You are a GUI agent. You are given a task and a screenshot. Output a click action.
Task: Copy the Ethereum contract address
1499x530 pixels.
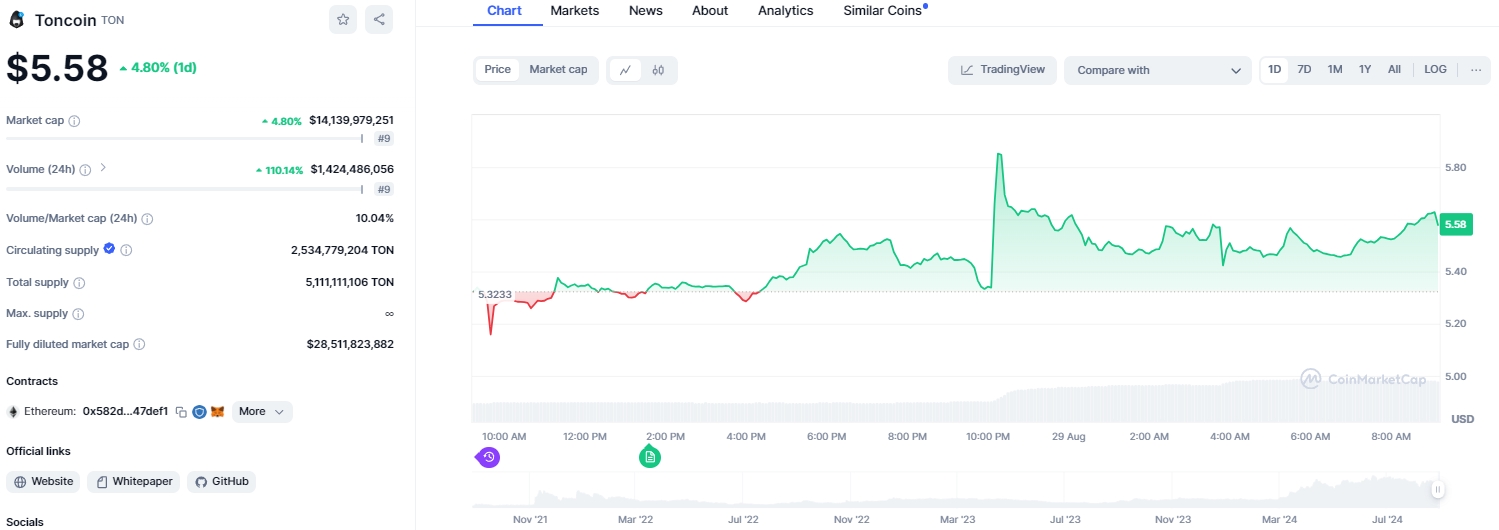click(x=181, y=412)
